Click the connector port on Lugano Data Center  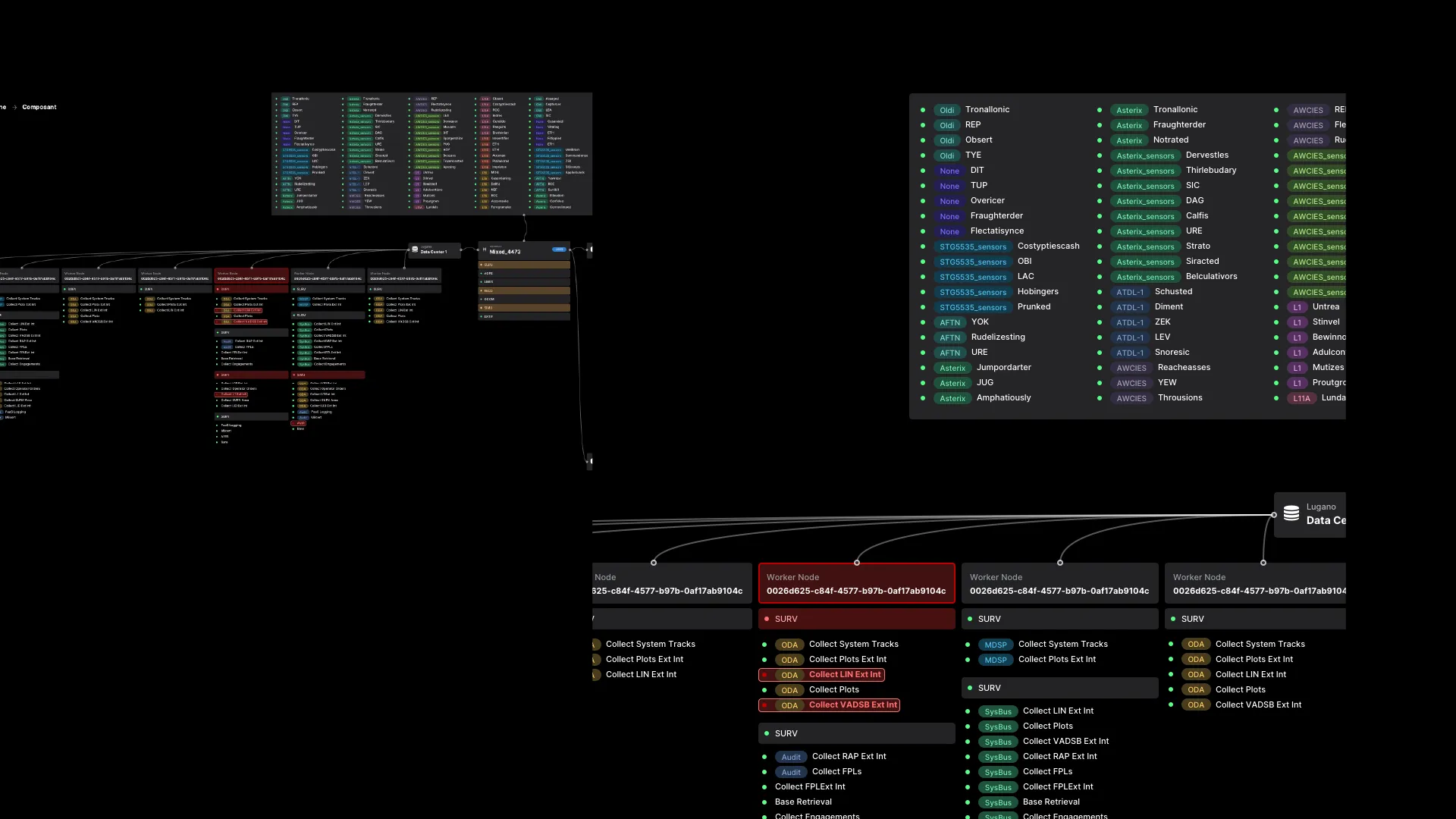[1274, 515]
